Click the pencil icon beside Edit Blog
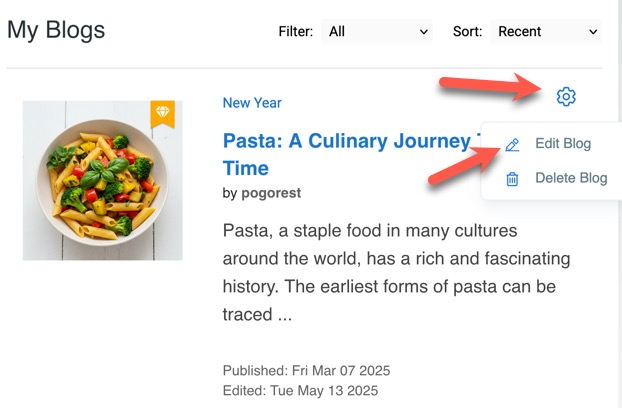This screenshot has height=408, width=622. 512,144
